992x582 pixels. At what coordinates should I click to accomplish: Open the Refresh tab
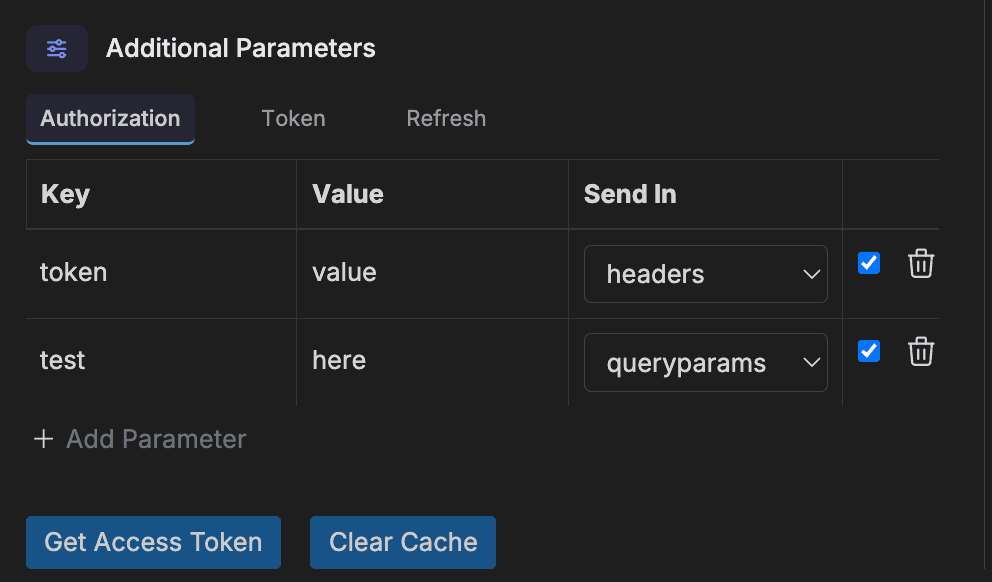pyautogui.click(x=446, y=118)
